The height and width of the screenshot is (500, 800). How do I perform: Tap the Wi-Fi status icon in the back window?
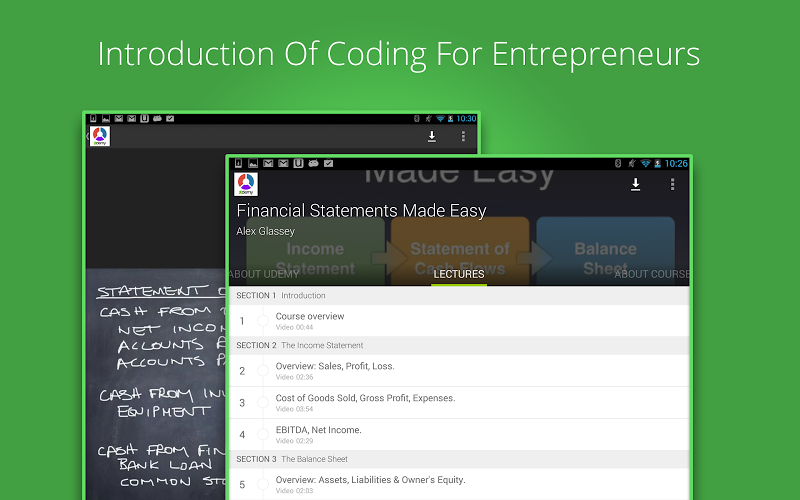point(440,118)
